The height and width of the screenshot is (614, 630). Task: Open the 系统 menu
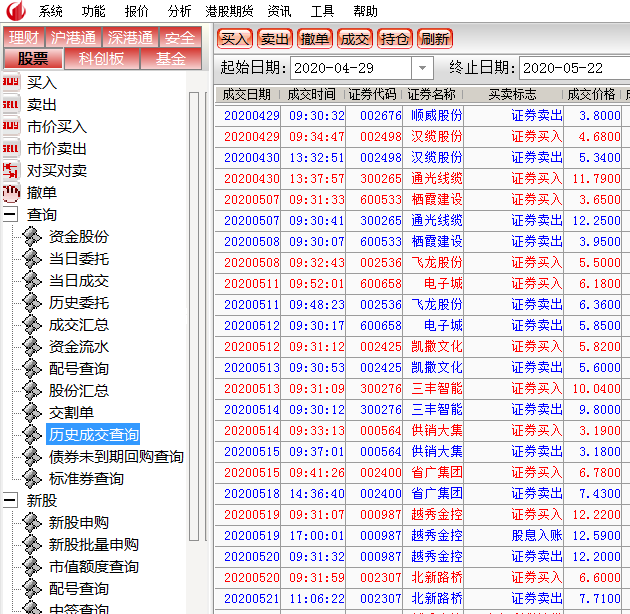[51, 11]
